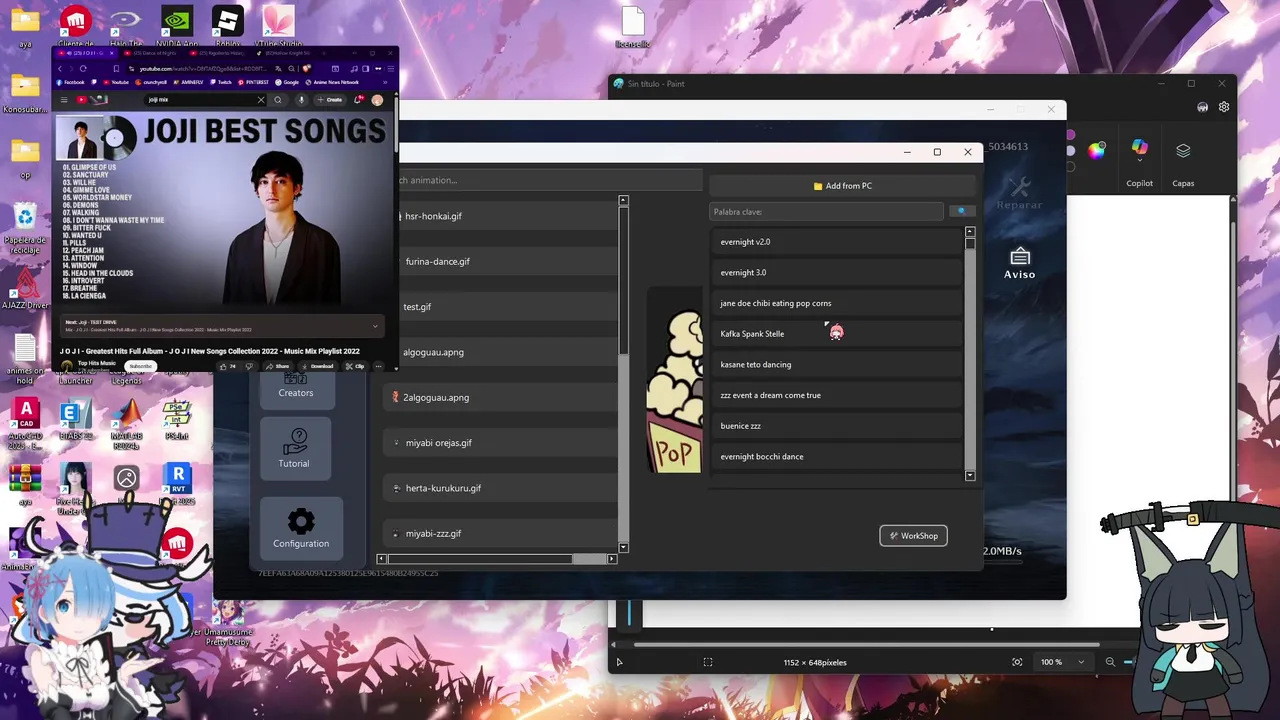Screen dimensions: 1280x720
Task: Click the Paint horizontal scrollbar
Action: (x=866, y=644)
